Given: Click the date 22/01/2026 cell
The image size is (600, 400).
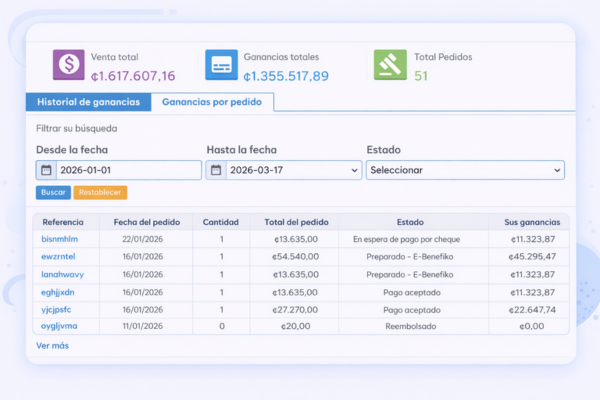Looking at the screenshot, I should coord(142,239).
